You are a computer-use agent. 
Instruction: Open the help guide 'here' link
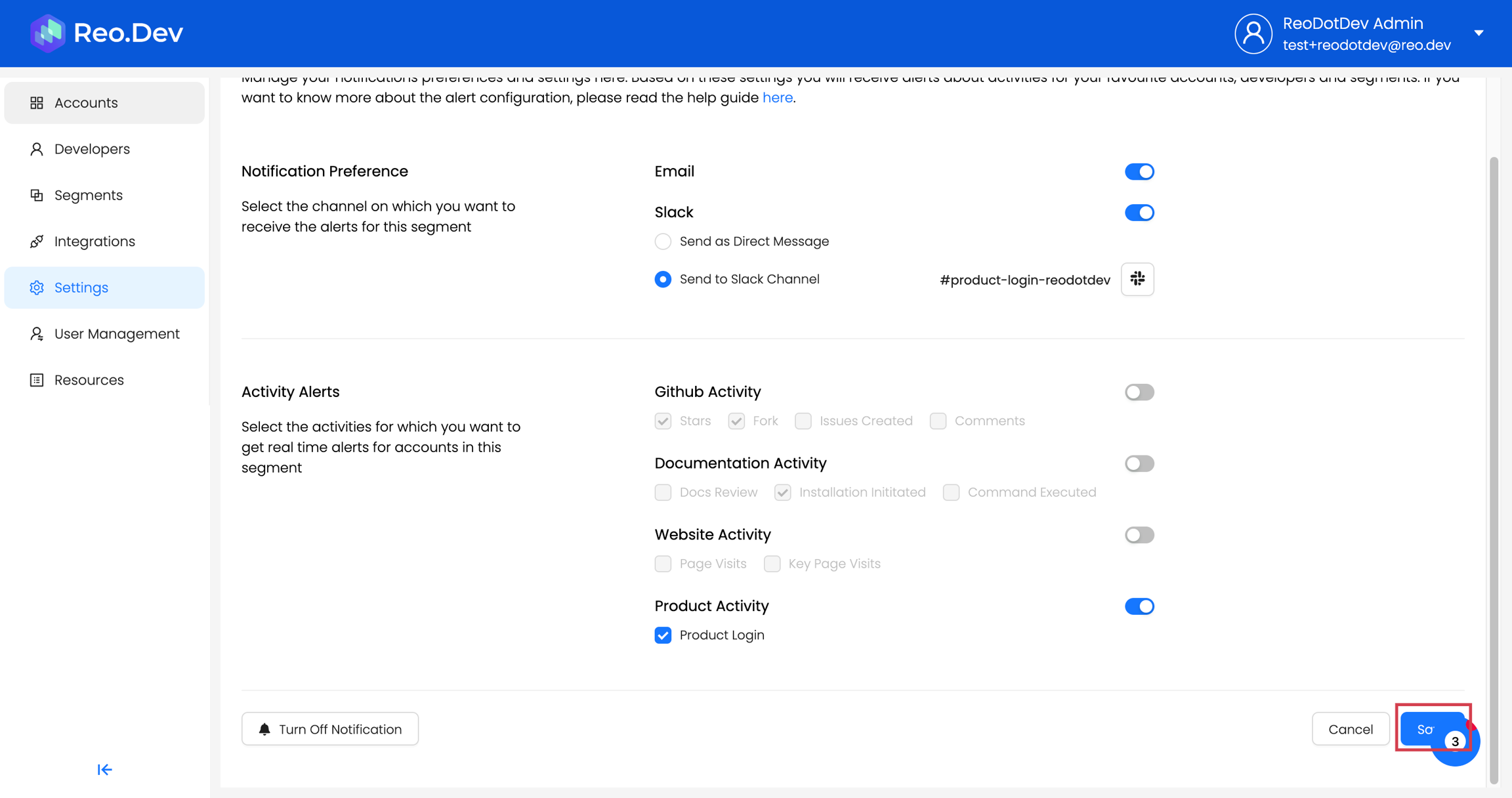pos(777,98)
